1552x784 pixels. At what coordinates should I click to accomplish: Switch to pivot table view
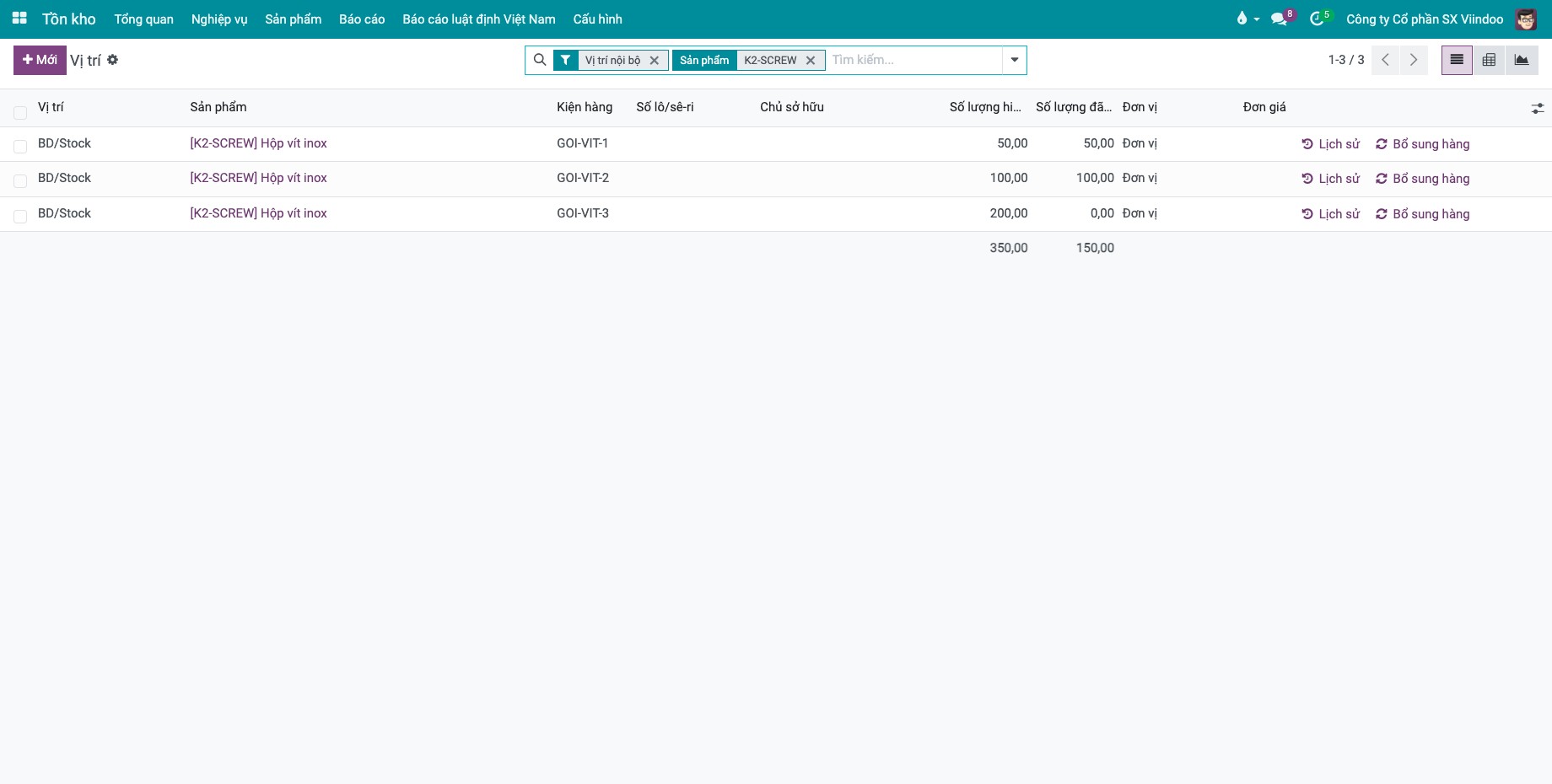[x=1489, y=60]
